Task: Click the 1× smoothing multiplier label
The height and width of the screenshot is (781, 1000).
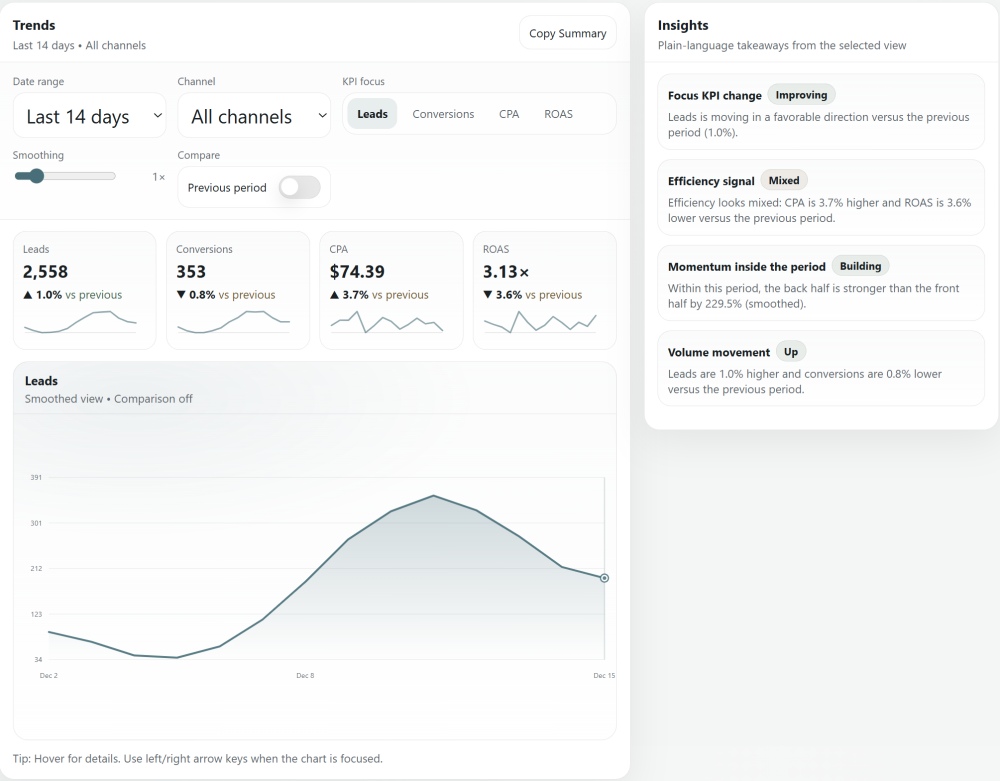Action: point(157,175)
